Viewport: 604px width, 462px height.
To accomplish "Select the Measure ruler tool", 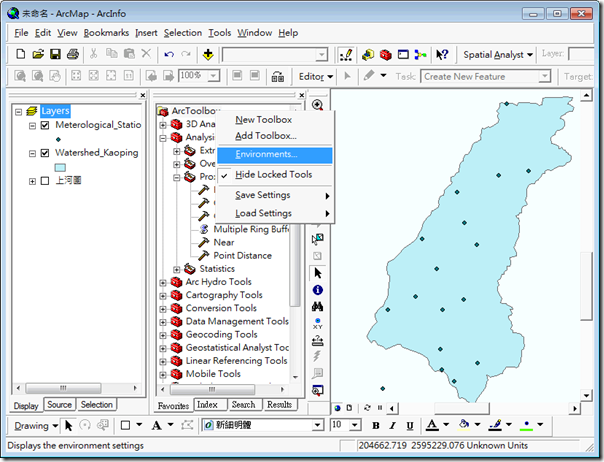I will [317, 340].
